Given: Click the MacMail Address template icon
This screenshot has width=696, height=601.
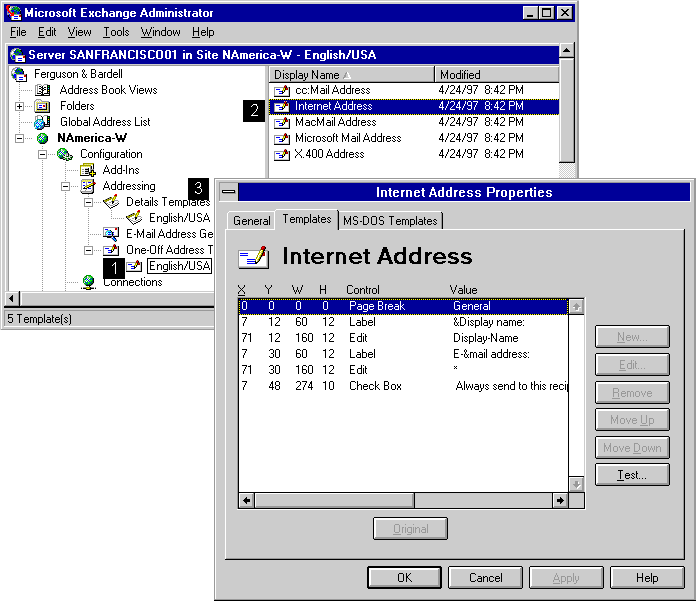Looking at the screenshot, I should (282, 123).
